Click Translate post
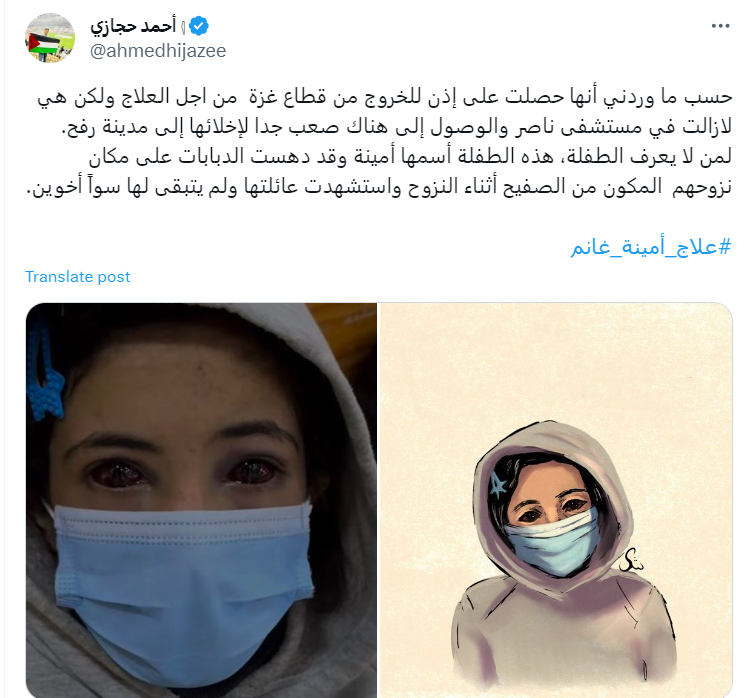Screen dimensions: 747x698 [x=78, y=277]
